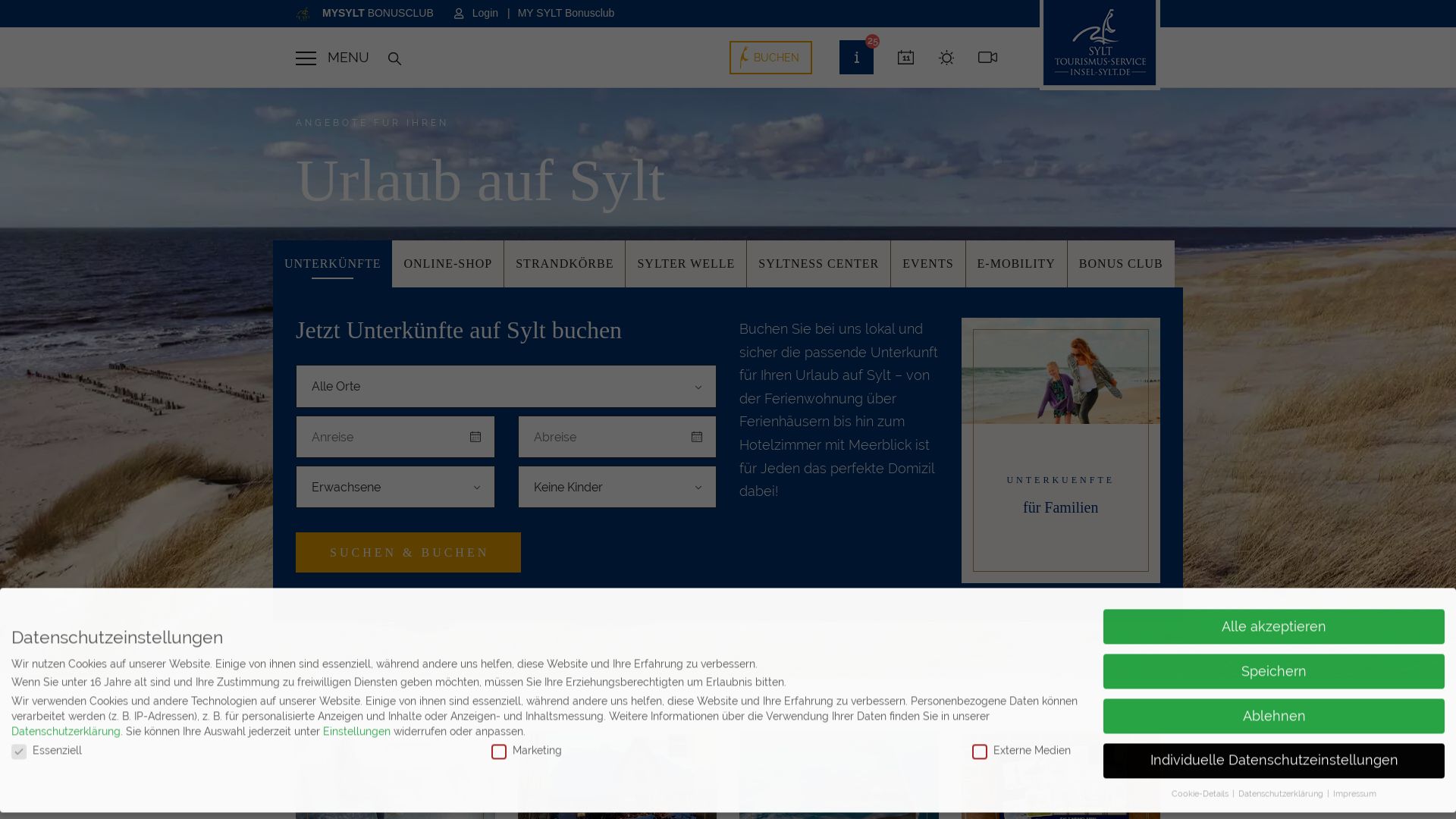1456x819 pixels.
Task: Open the footer Datenschutzerklärung link
Action: coord(1281,794)
